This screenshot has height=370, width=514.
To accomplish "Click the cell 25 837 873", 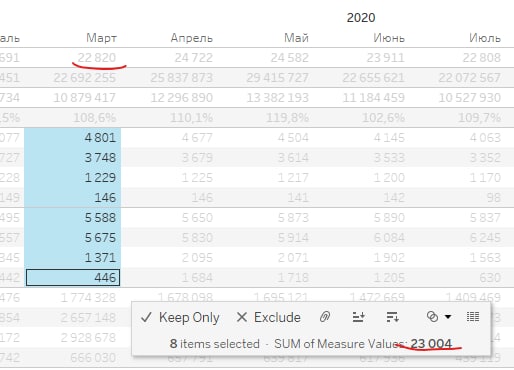I will point(181,78).
